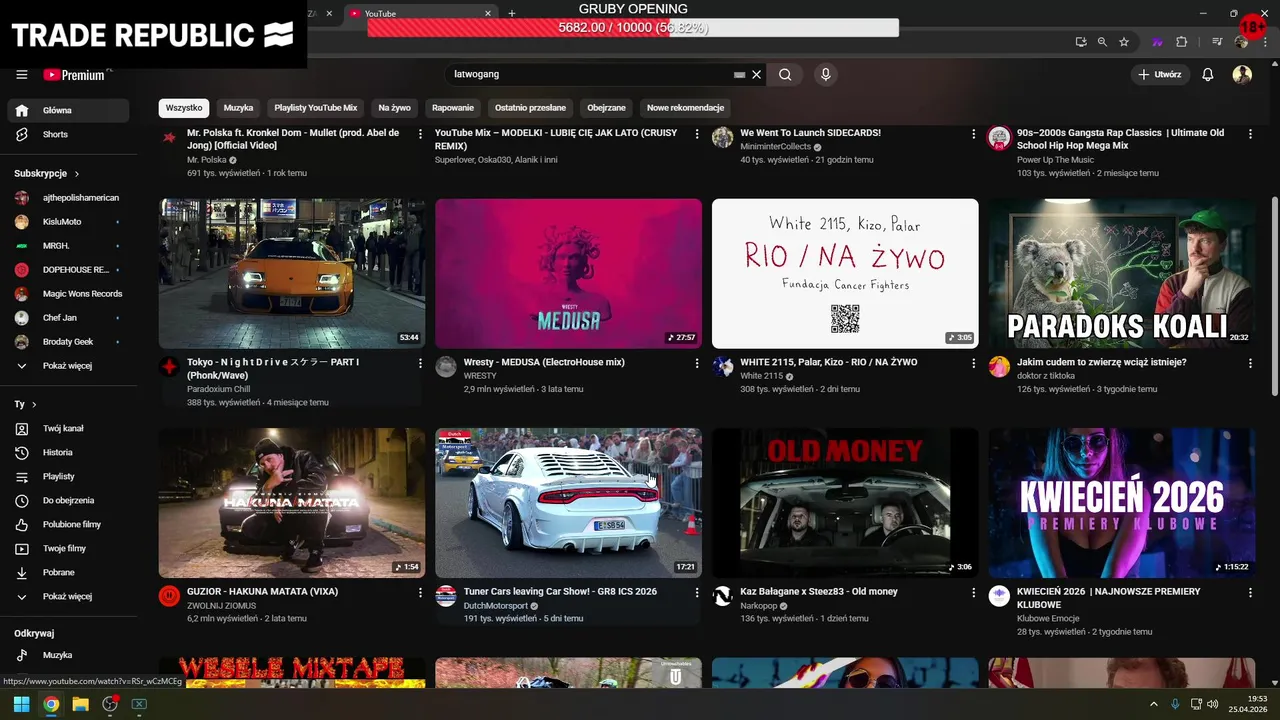This screenshot has width=1280, height=720.
Task: Play the PARADOKS KOALI thumbnail
Action: click(x=1122, y=273)
